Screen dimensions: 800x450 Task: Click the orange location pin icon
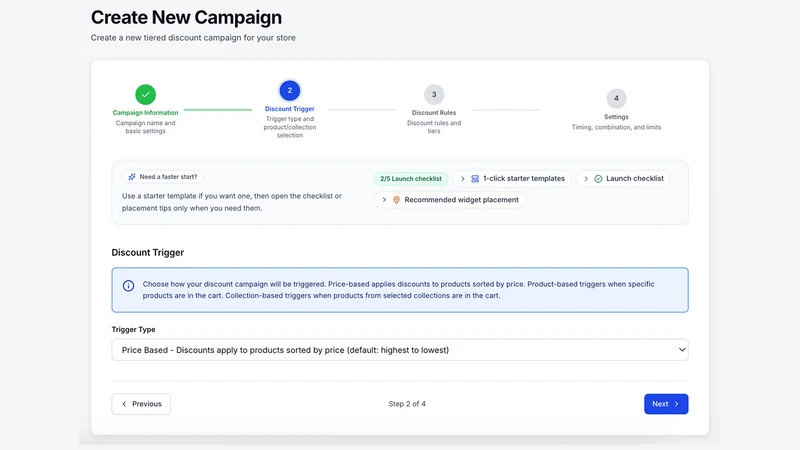pyautogui.click(x=396, y=200)
